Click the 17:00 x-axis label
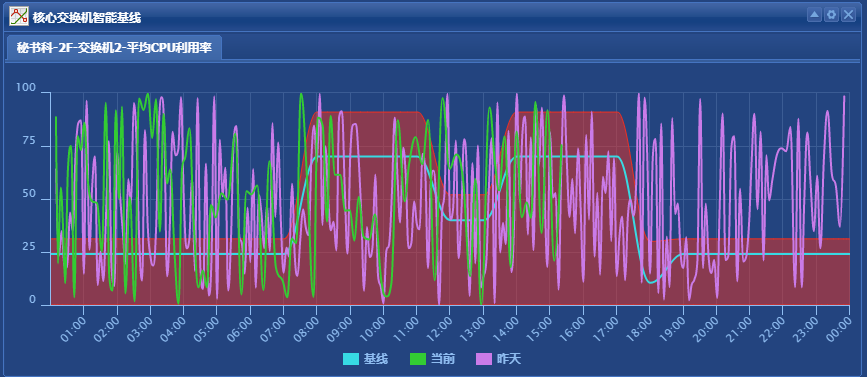The width and height of the screenshot is (867, 377). (x=605, y=328)
